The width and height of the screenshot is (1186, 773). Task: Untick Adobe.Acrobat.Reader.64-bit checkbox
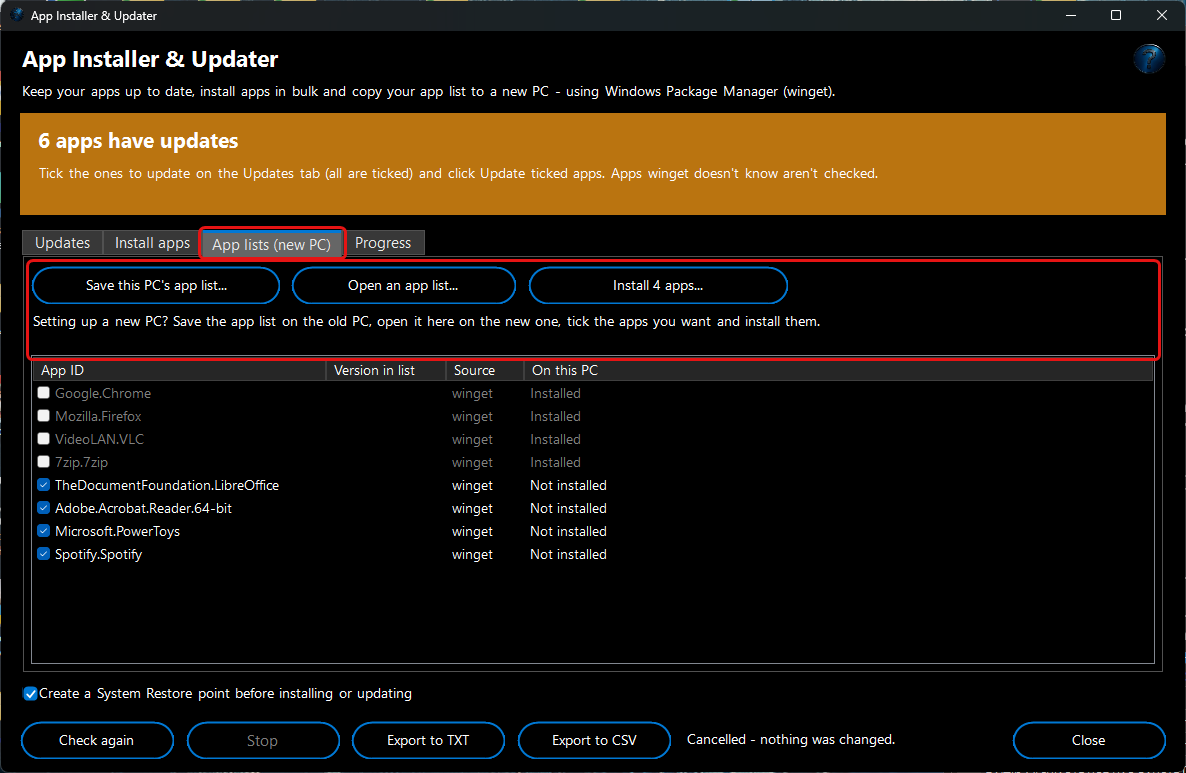(x=44, y=508)
